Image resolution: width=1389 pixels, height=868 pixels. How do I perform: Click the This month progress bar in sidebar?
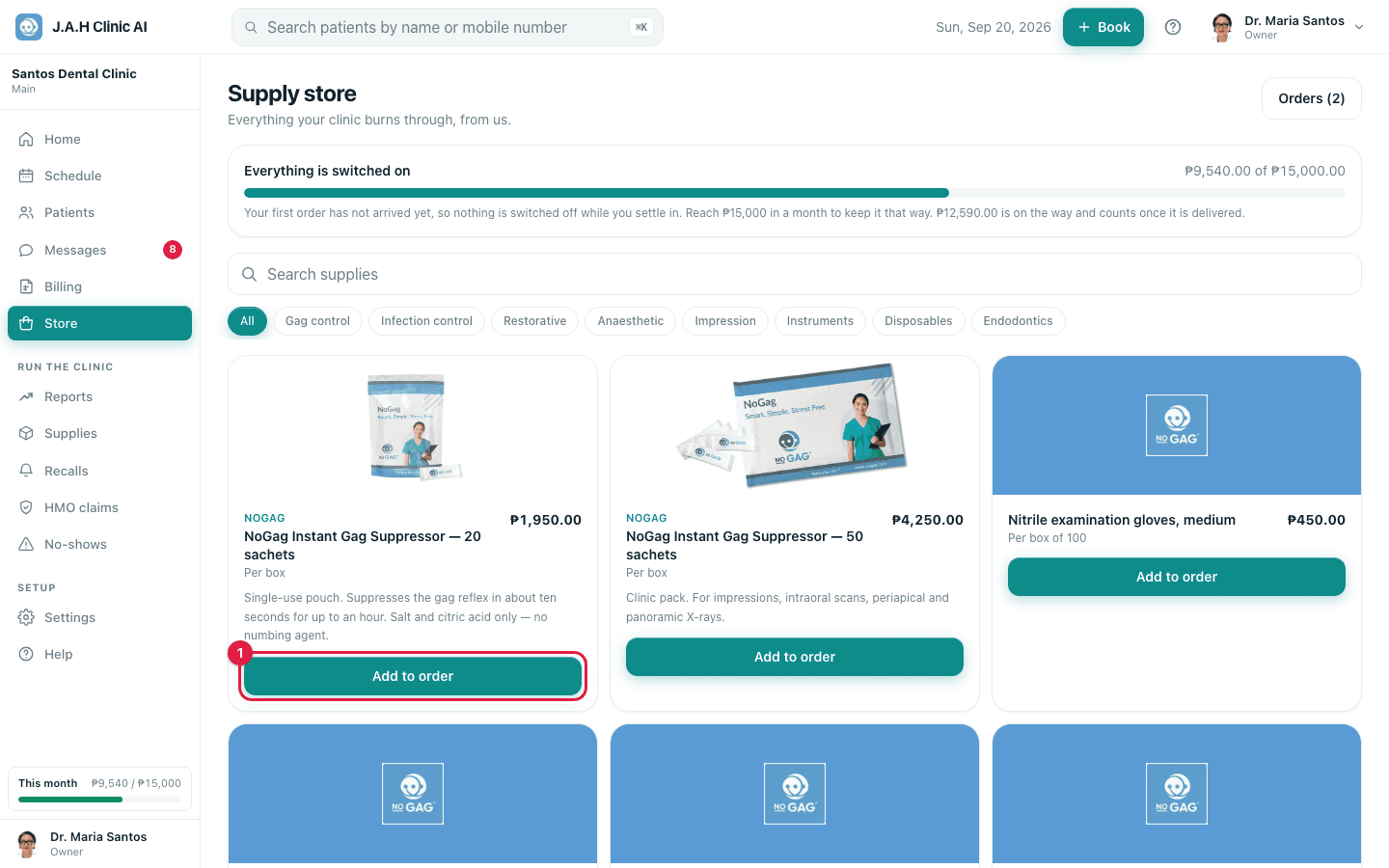(x=99, y=800)
